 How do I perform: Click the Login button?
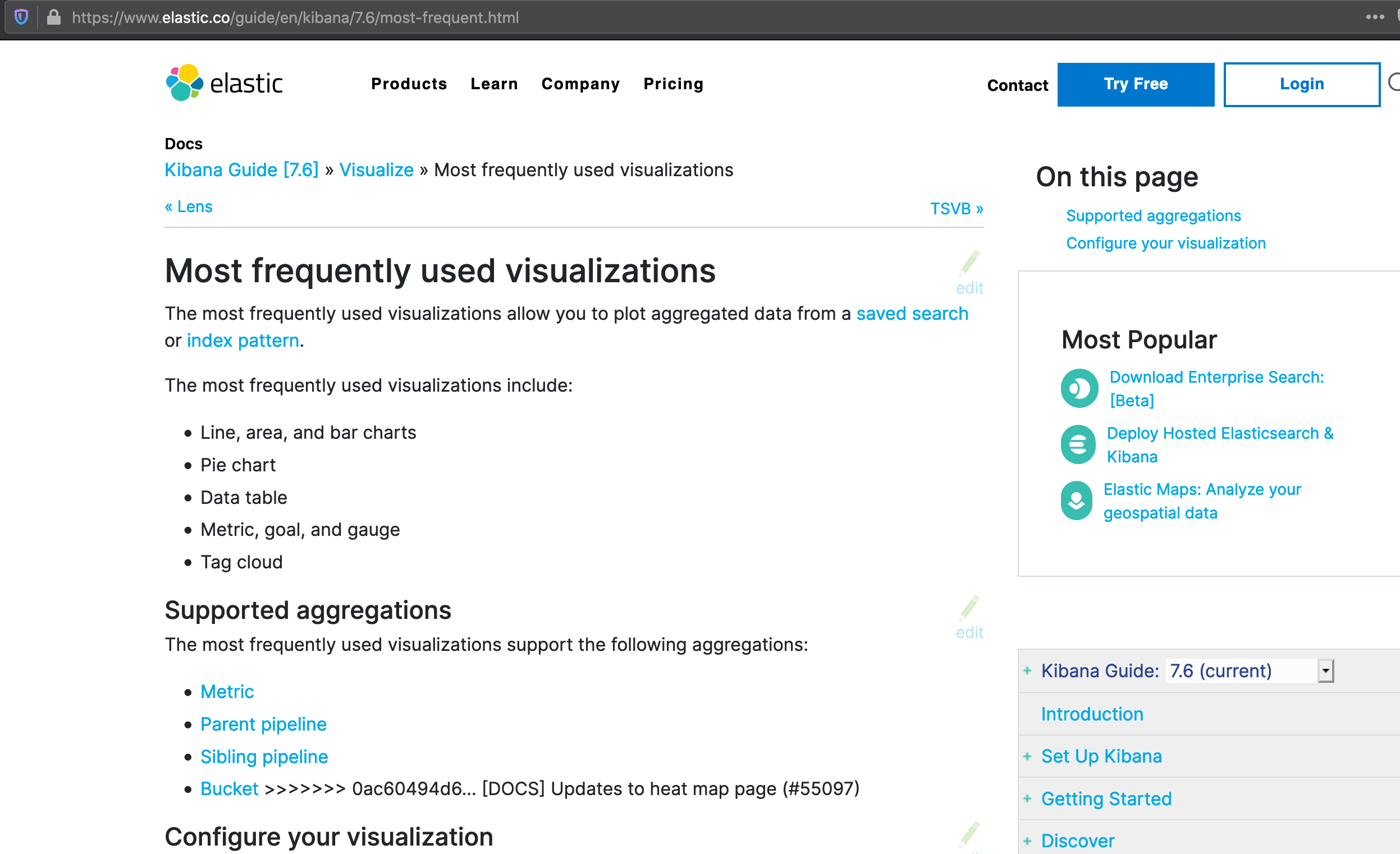coord(1302,85)
